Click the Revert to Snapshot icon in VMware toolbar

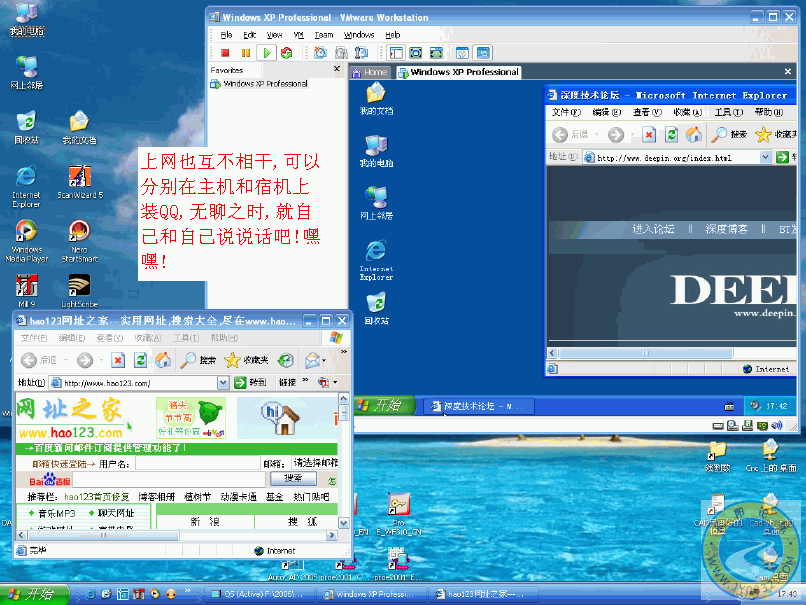(341, 53)
